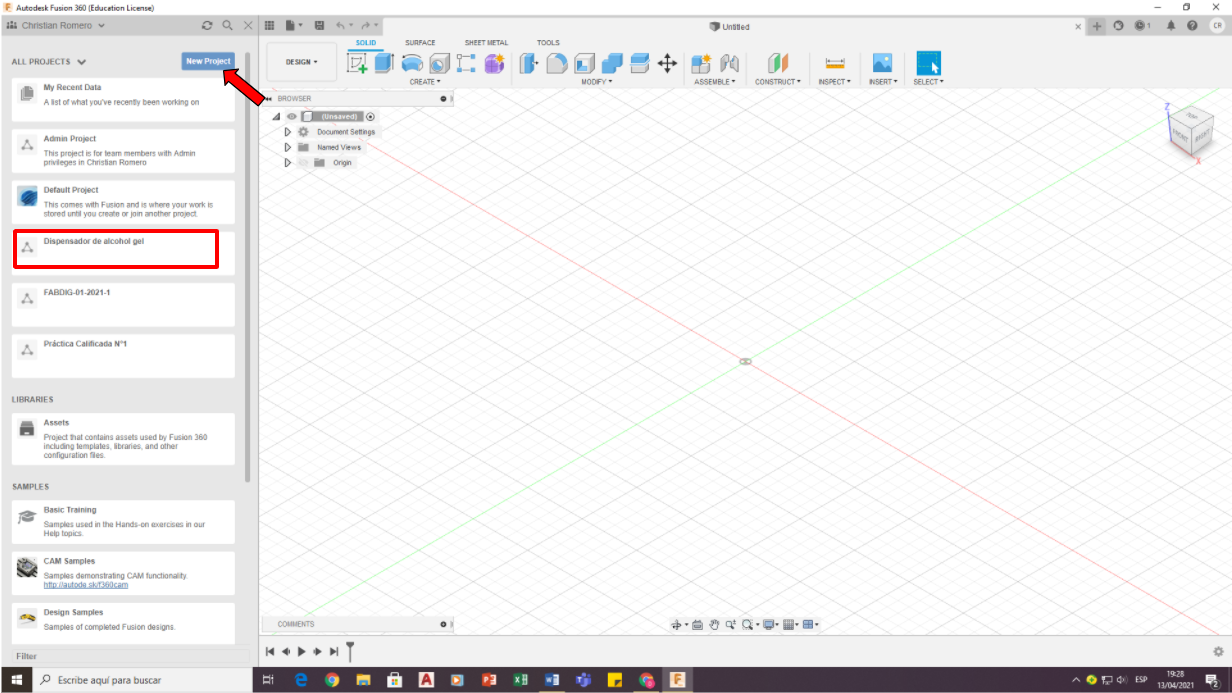Expand the Inspect dropdown menu

(x=835, y=82)
